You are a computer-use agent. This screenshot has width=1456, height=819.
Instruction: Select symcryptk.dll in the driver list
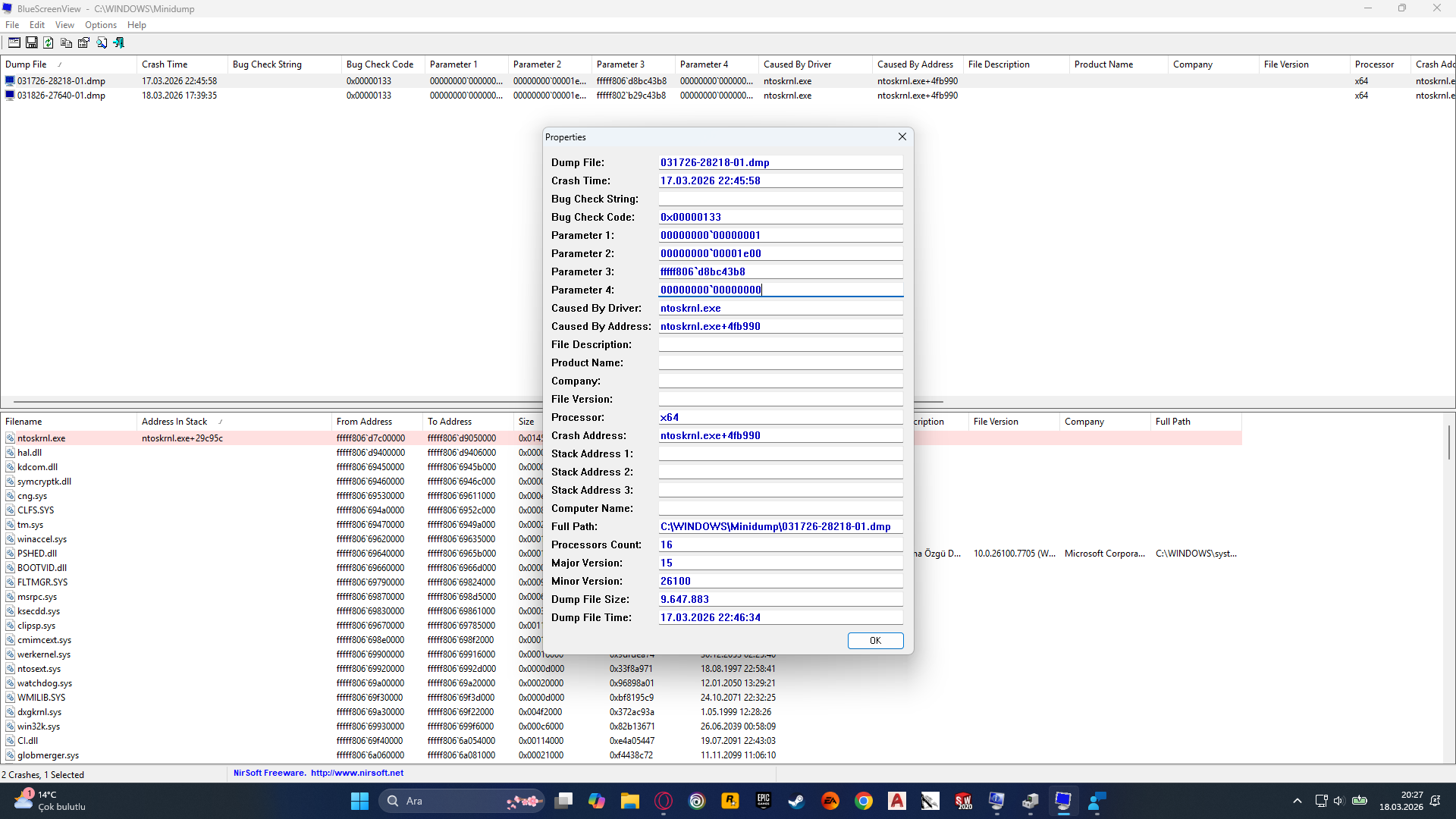tap(44, 482)
